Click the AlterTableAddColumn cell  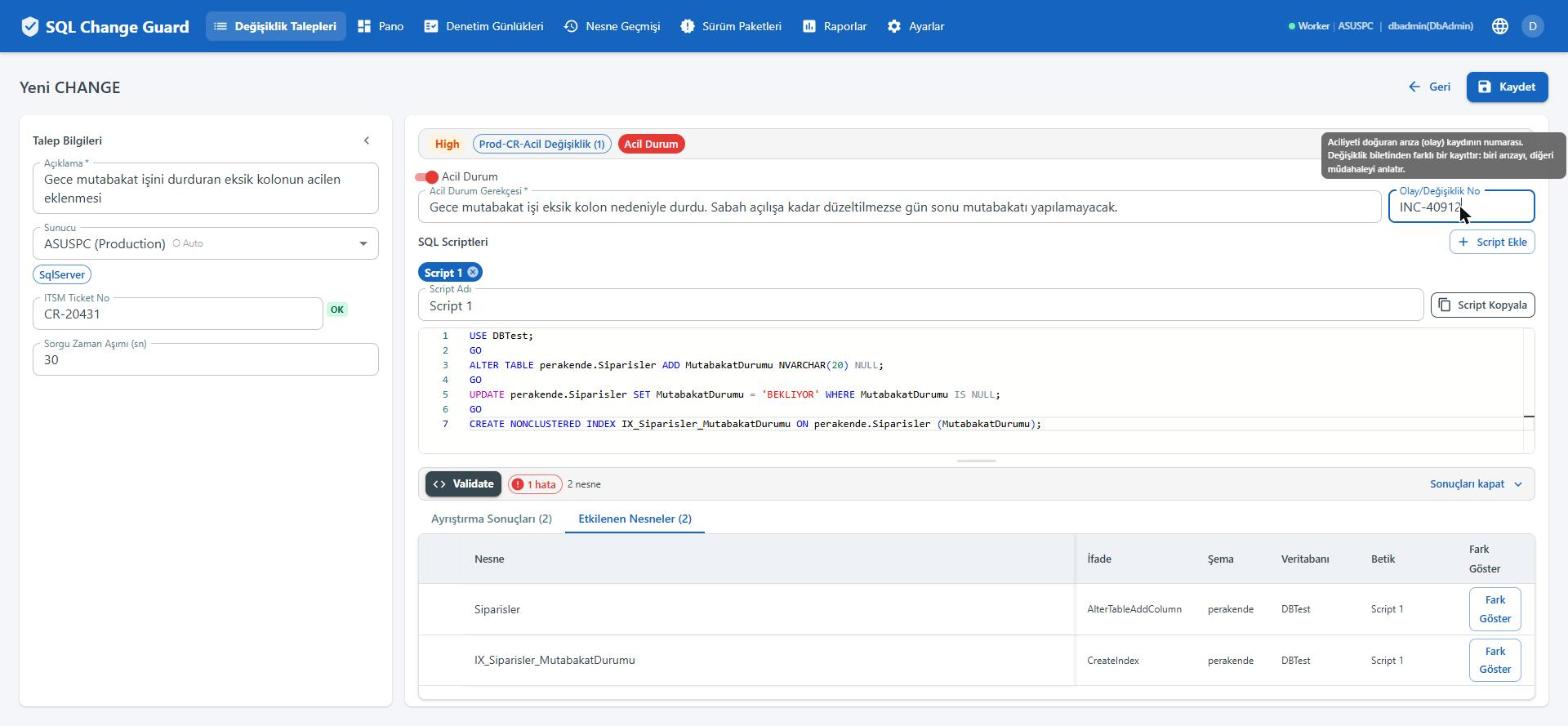point(1134,609)
